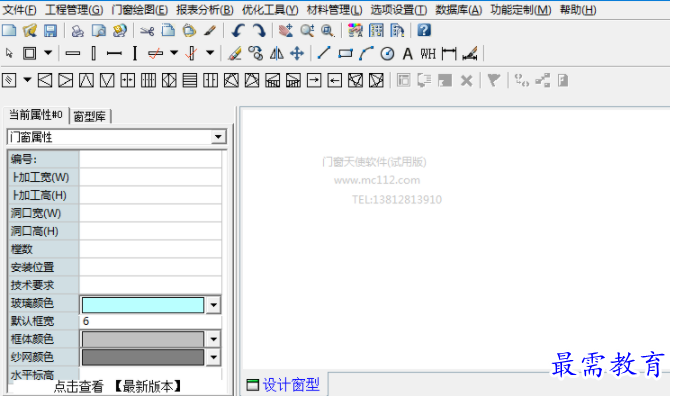Open the 选项设置(T) menu
Viewport: 673px width, 396px height.
pyautogui.click(x=399, y=9)
